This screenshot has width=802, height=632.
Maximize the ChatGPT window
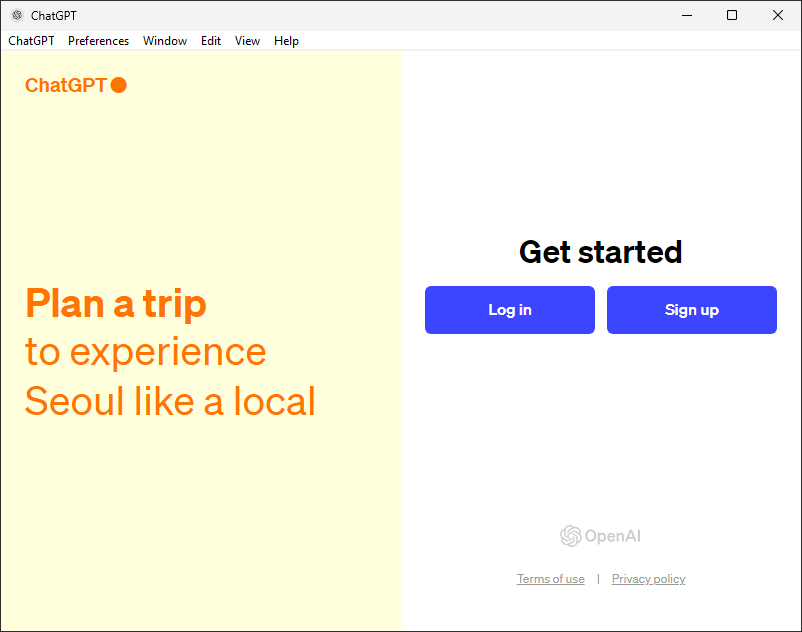732,15
